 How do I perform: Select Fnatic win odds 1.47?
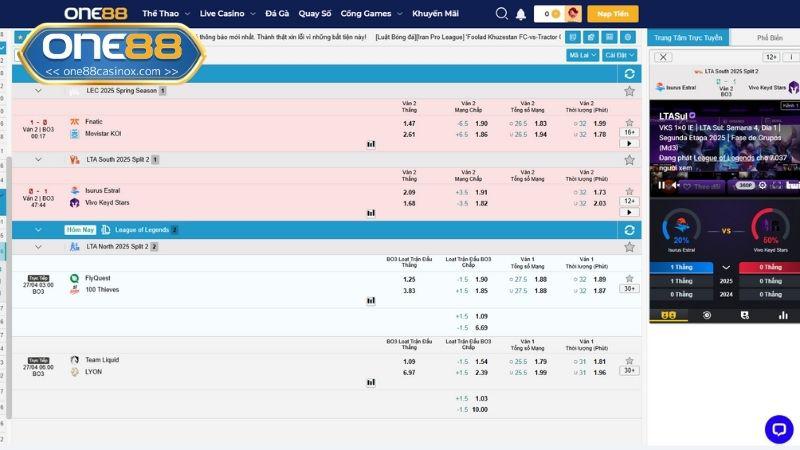pyautogui.click(x=409, y=123)
